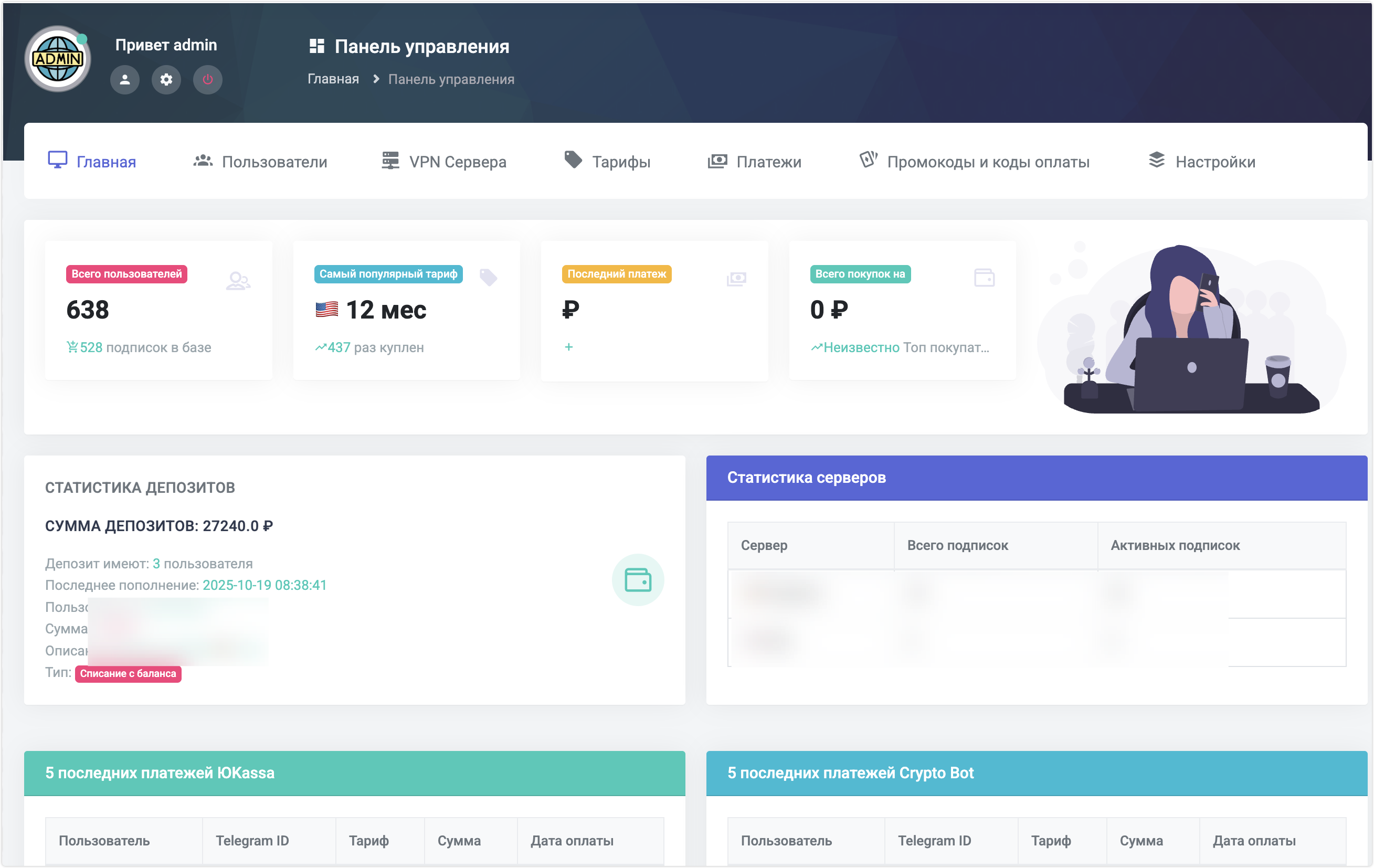Open the Платежи tab
The height and width of the screenshot is (868, 1374).
pyautogui.click(x=754, y=162)
